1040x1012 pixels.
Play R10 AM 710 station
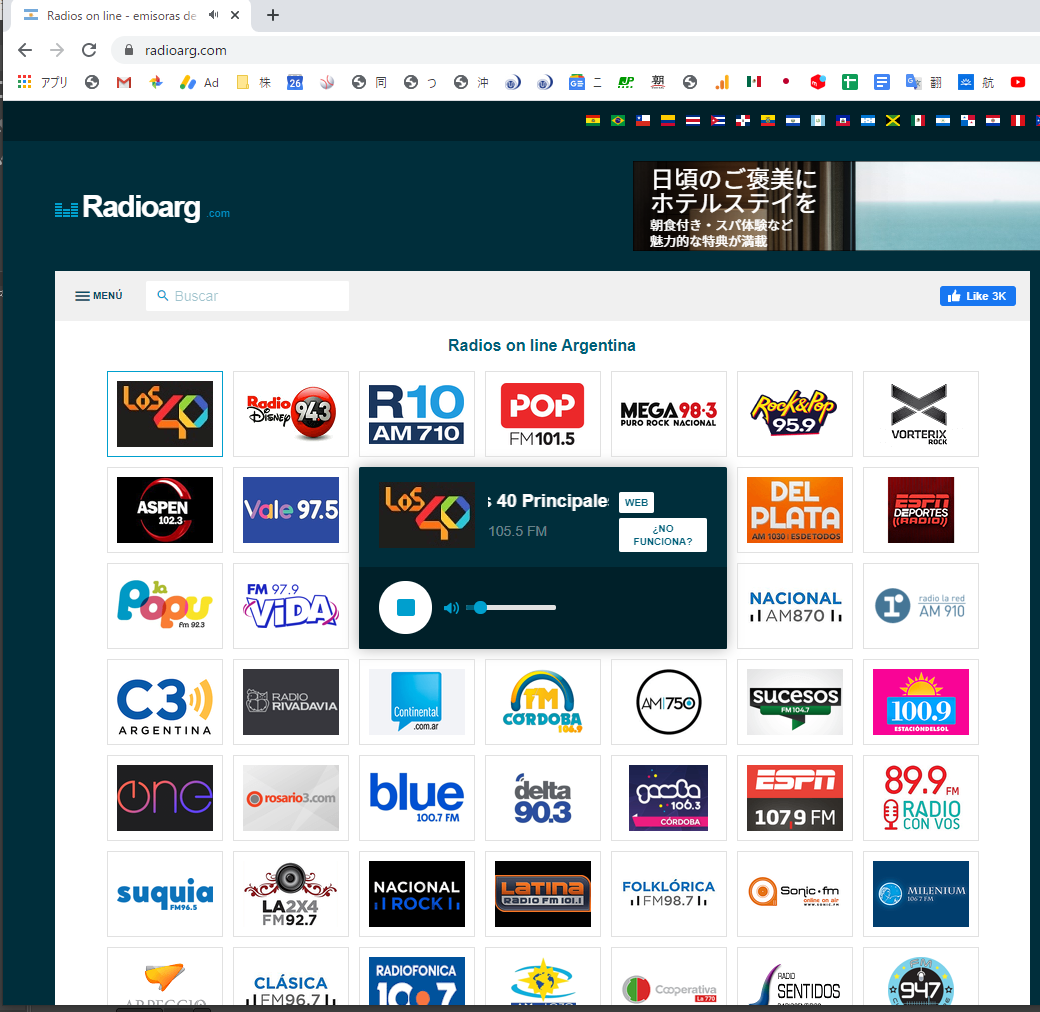coord(417,414)
